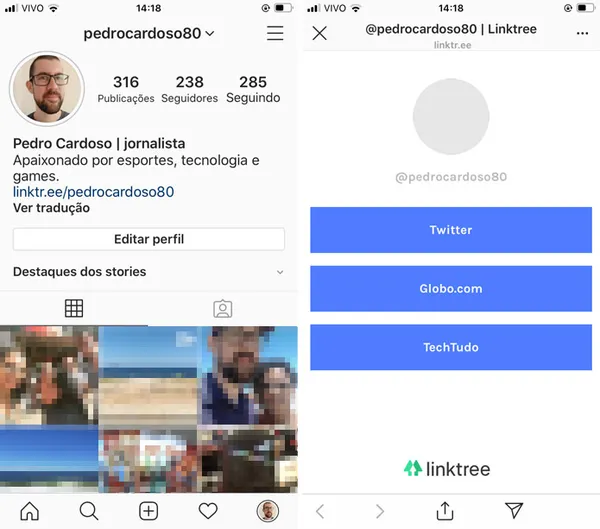Open the beach photo thumbnail
Screen dimensions: 600x529
click(x=148, y=375)
